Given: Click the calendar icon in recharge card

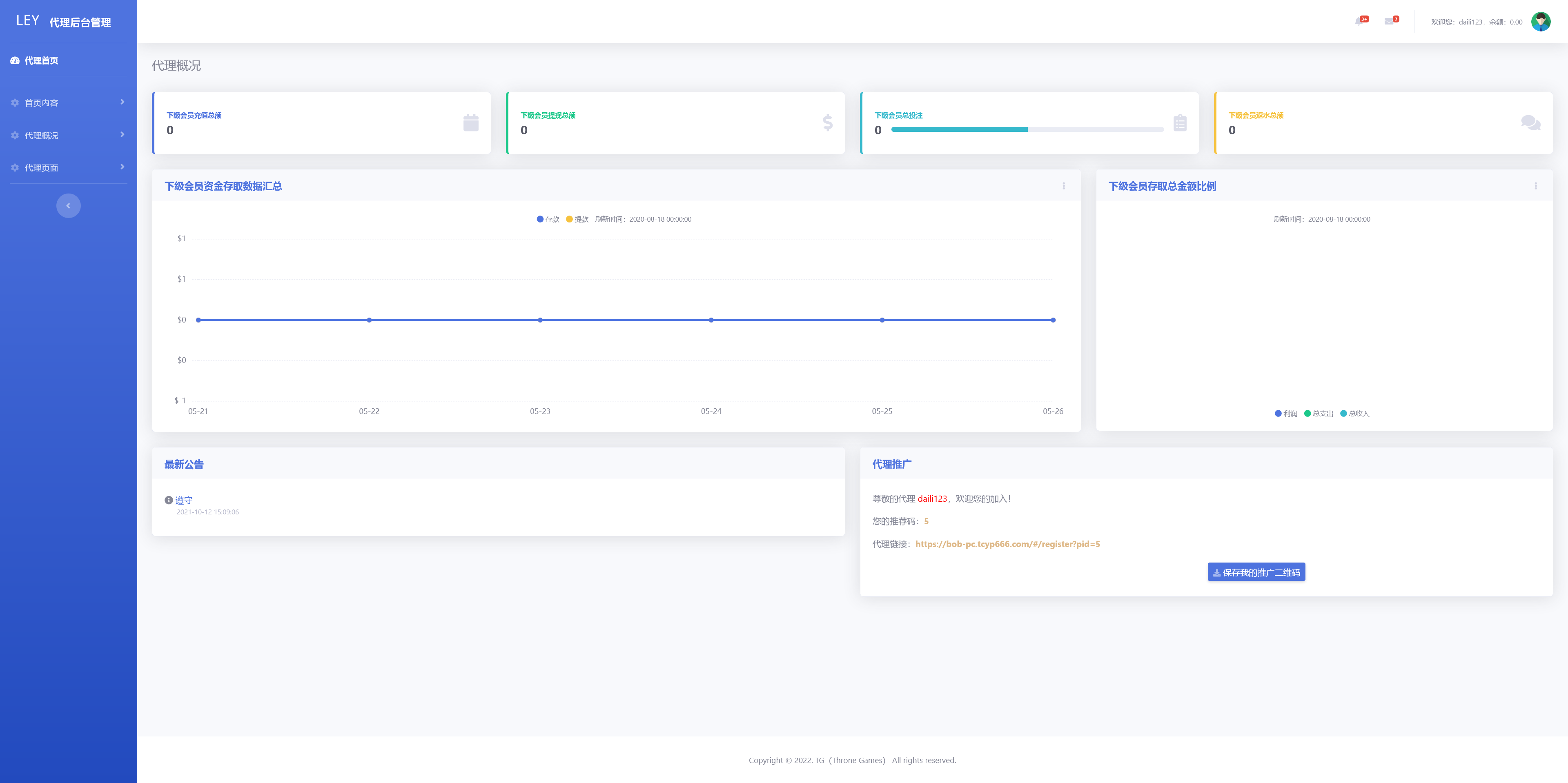Looking at the screenshot, I should pos(470,123).
